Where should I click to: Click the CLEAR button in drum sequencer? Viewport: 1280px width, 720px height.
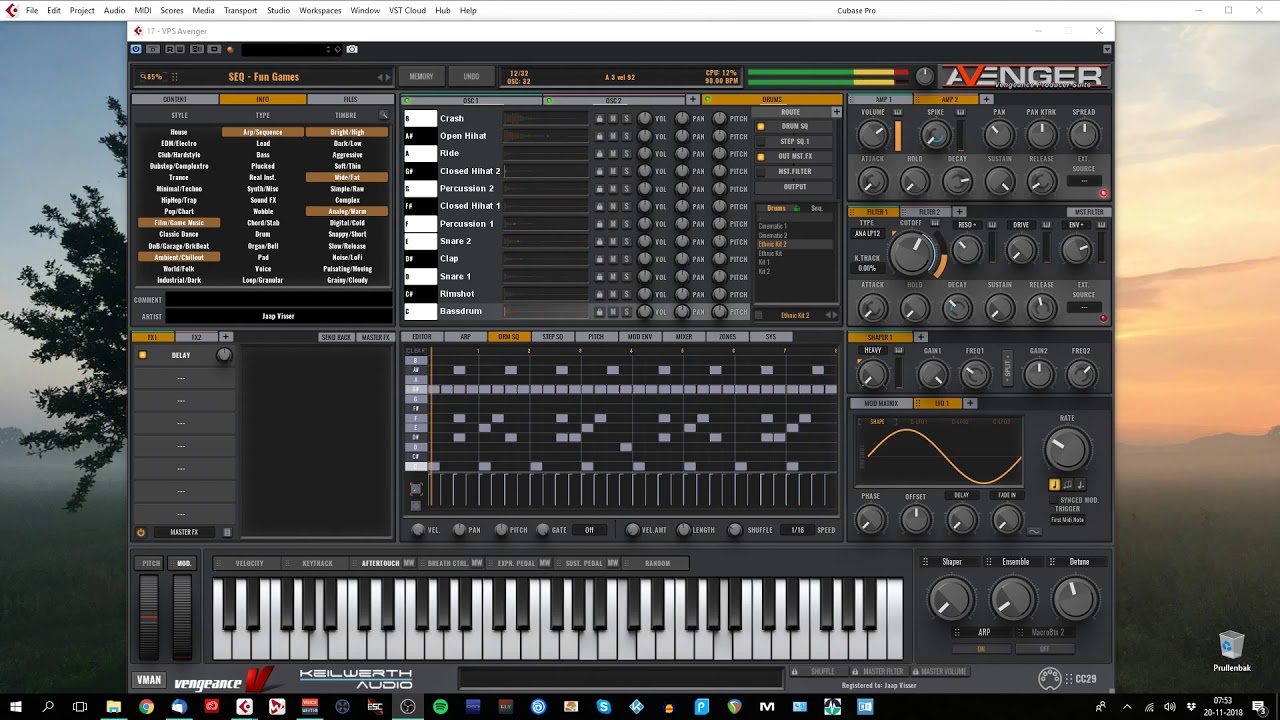point(416,350)
